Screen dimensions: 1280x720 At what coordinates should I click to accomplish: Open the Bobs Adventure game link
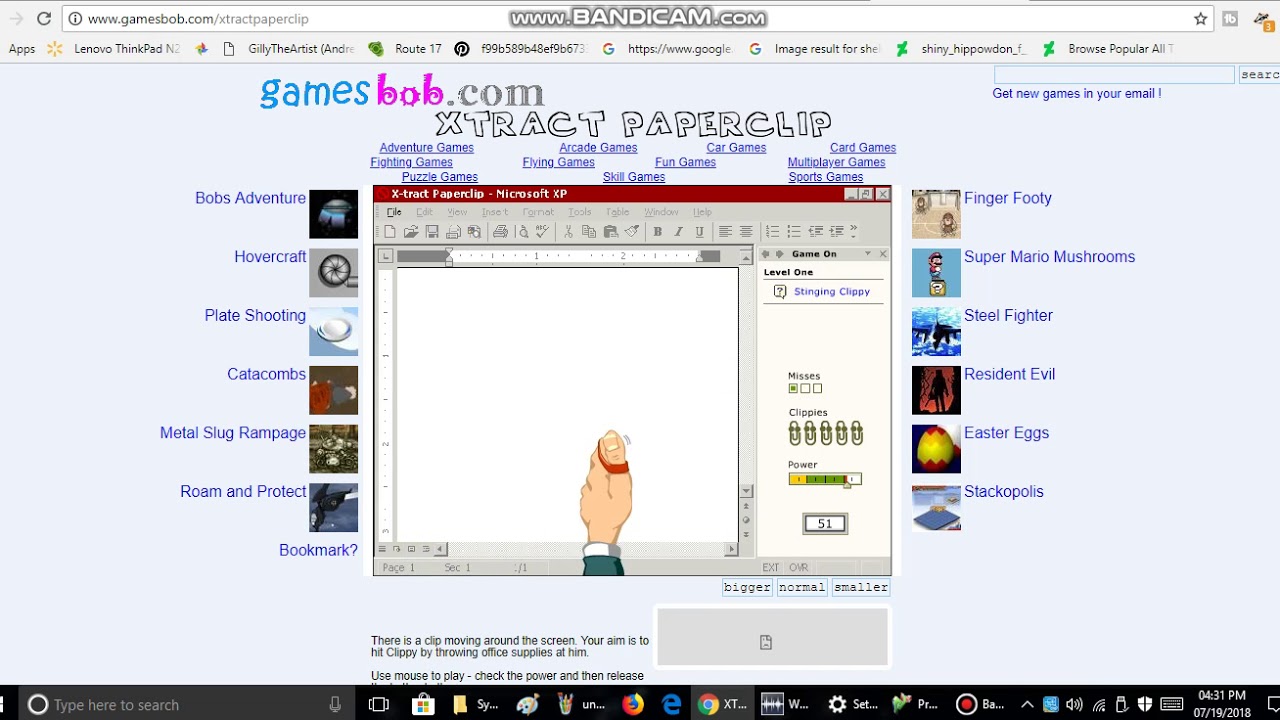click(x=250, y=198)
